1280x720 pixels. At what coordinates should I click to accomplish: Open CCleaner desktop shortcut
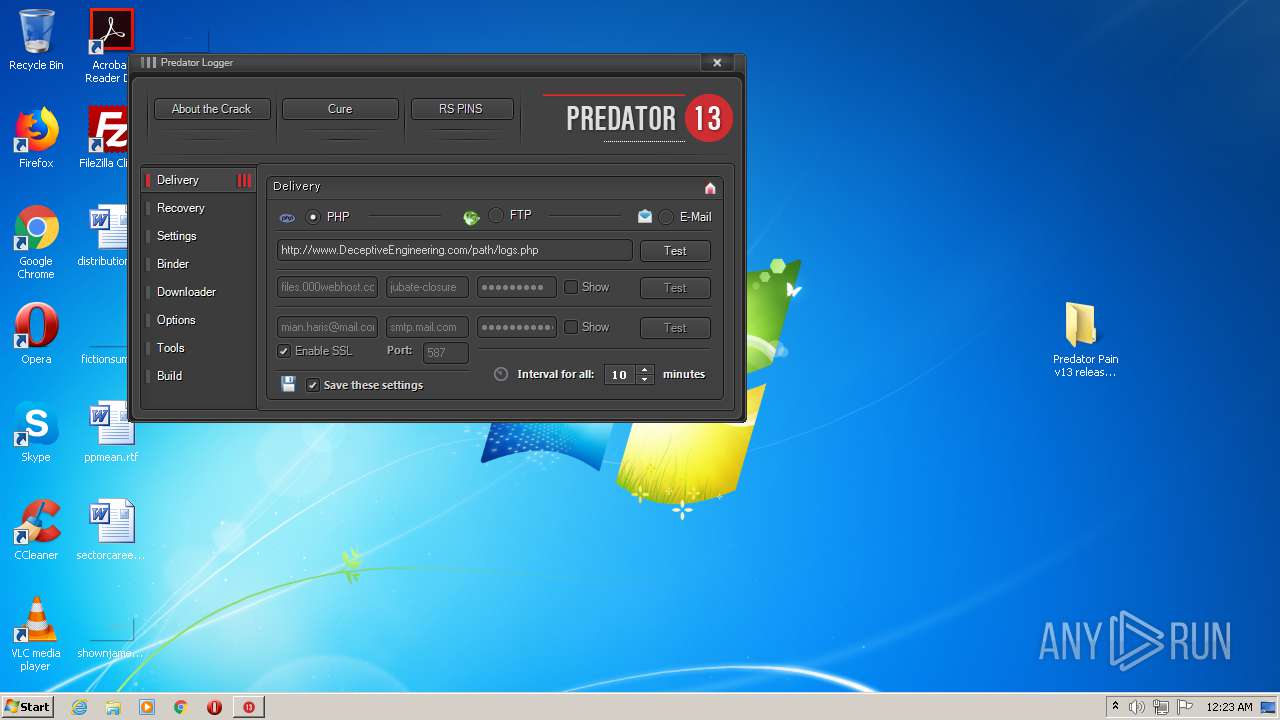(x=36, y=530)
